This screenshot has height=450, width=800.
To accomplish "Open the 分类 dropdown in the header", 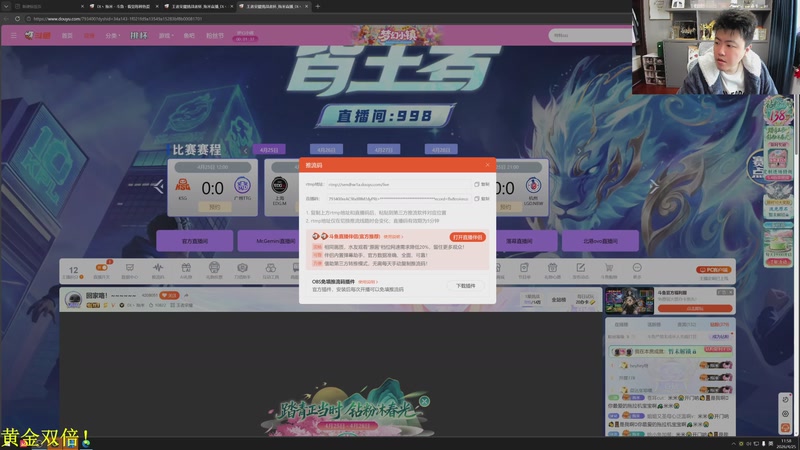I will [112, 36].
